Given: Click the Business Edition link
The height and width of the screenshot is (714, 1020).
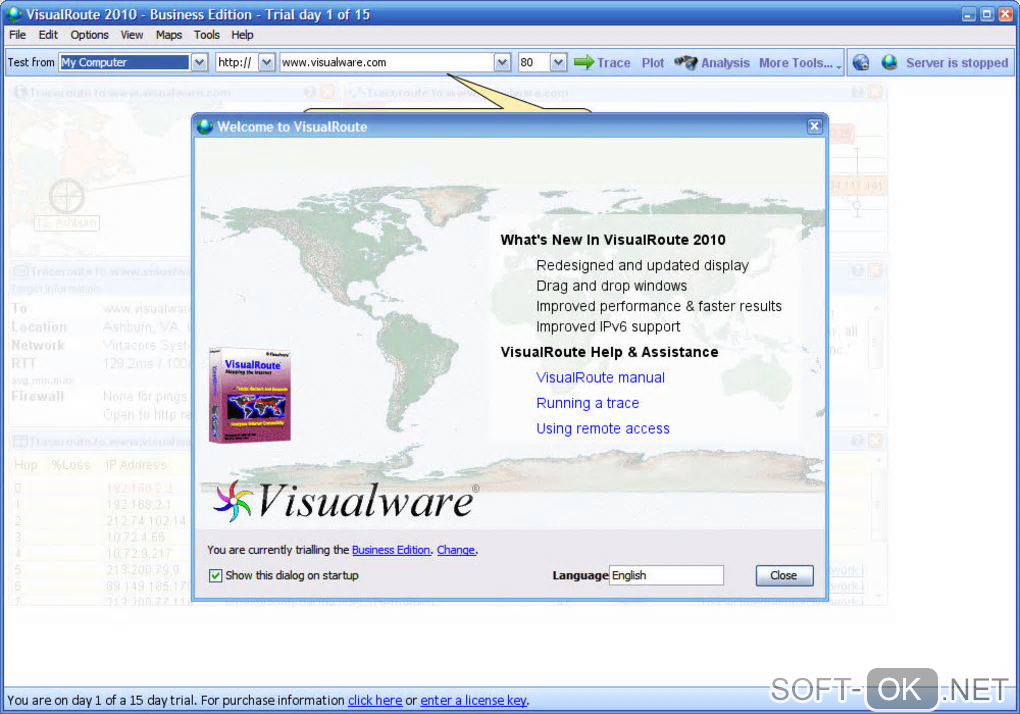Looking at the screenshot, I should [391, 550].
